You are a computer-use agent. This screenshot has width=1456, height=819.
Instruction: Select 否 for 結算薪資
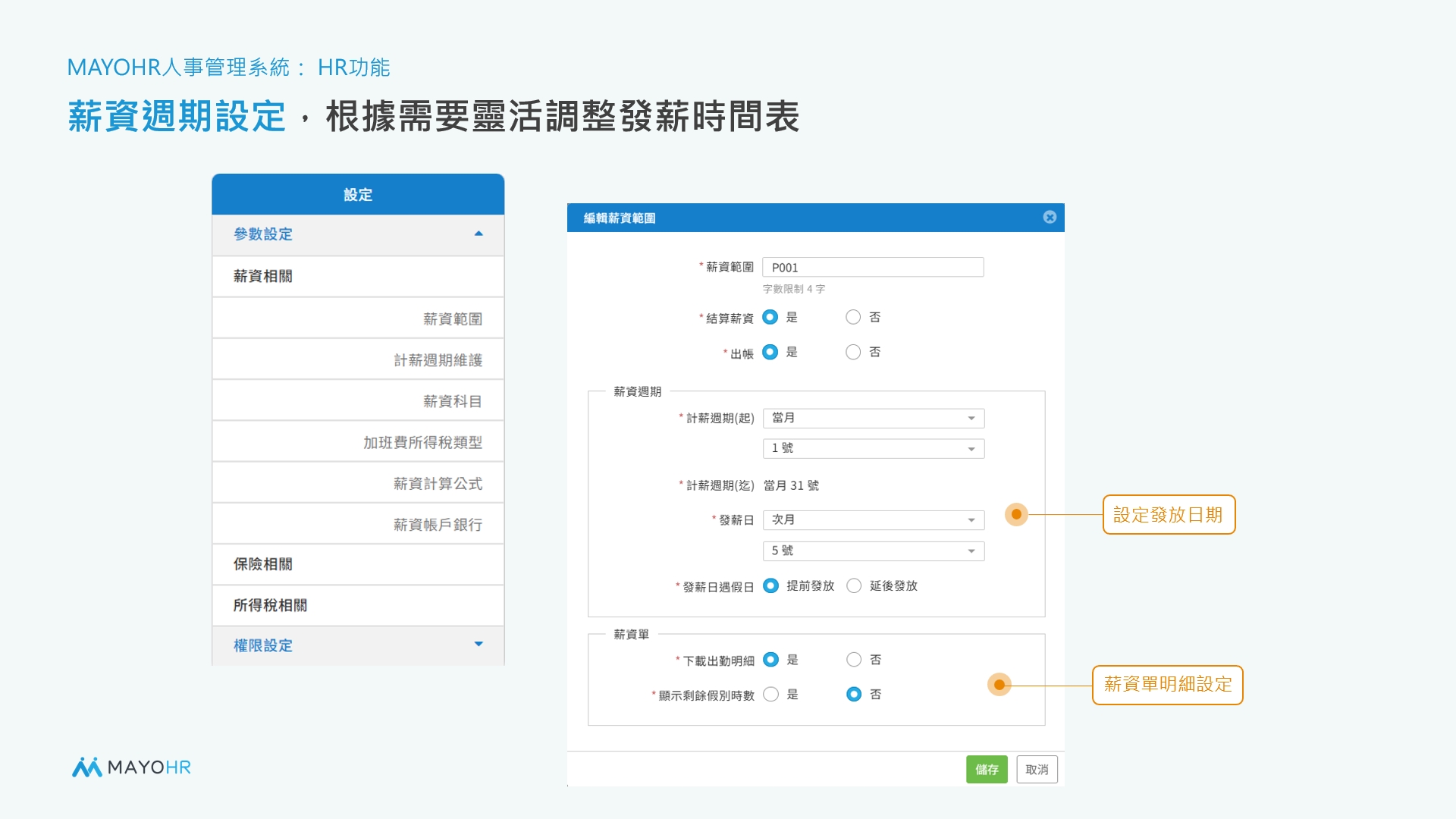(x=853, y=317)
